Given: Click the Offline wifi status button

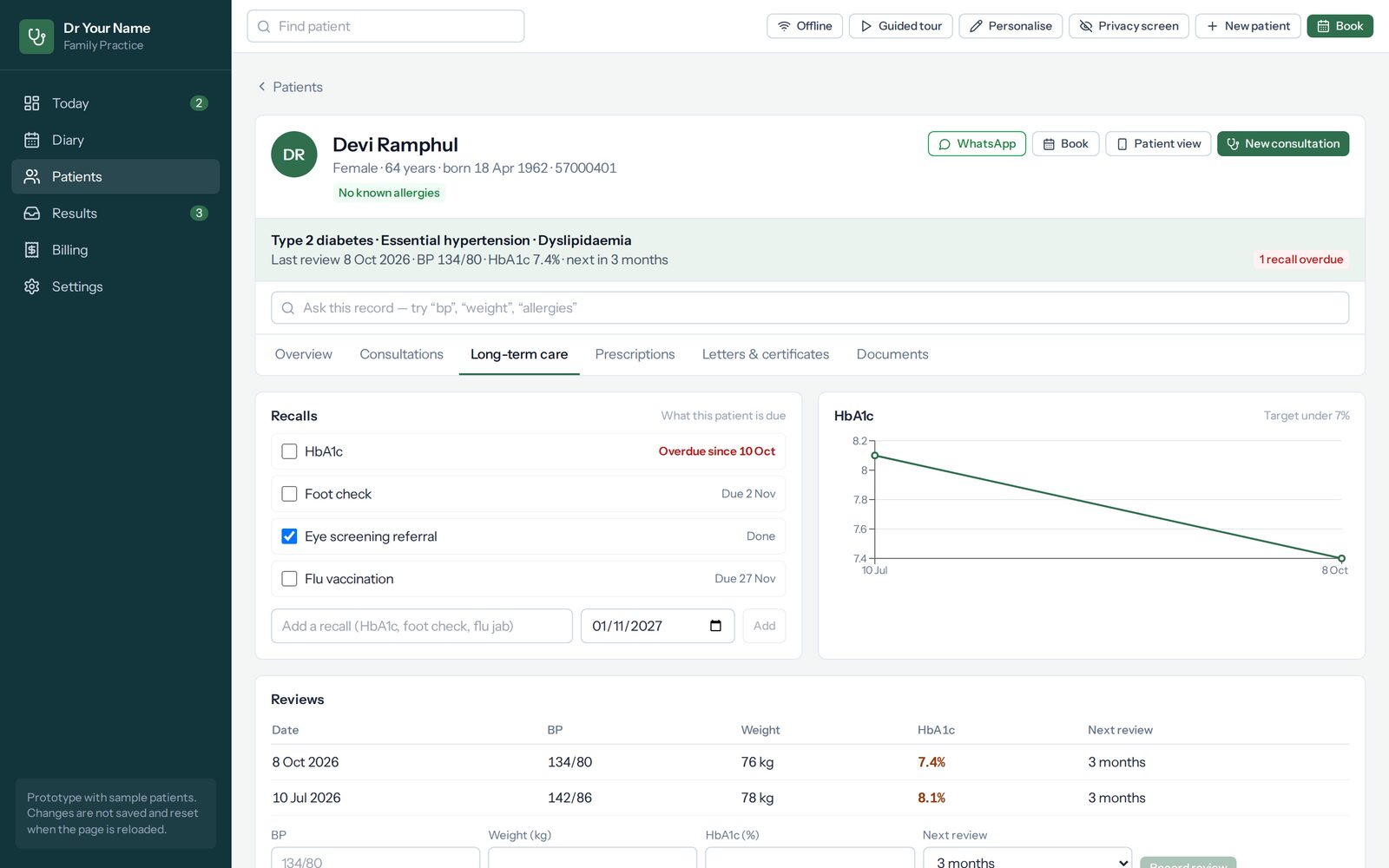Looking at the screenshot, I should [805, 26].
